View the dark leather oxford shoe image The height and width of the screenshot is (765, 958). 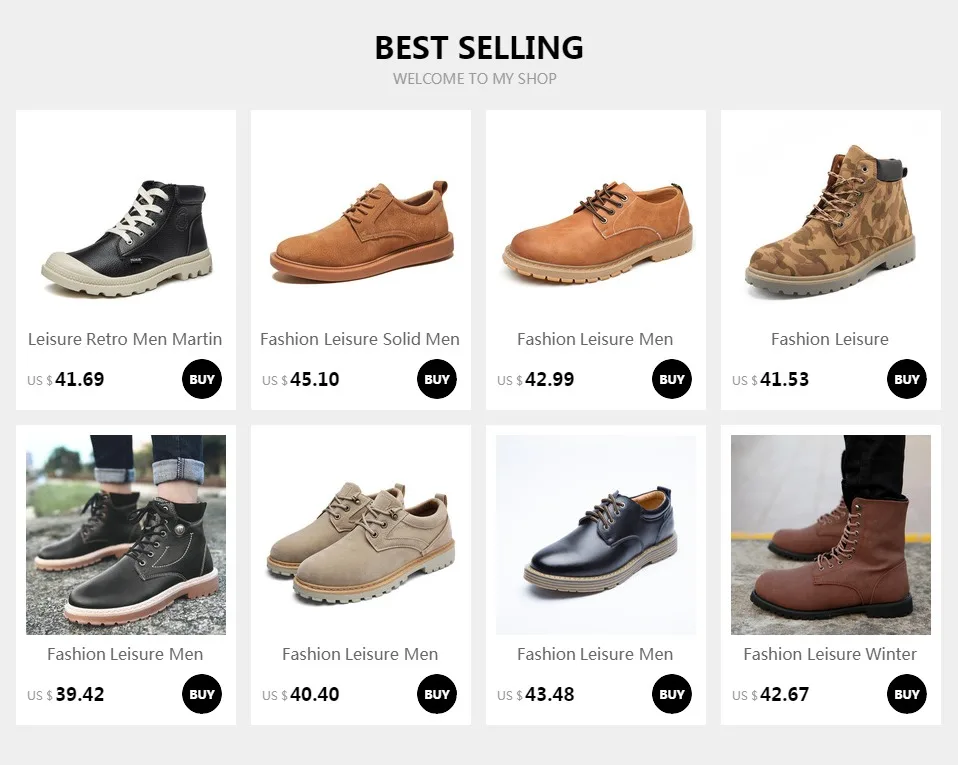(x=596, y=535)
